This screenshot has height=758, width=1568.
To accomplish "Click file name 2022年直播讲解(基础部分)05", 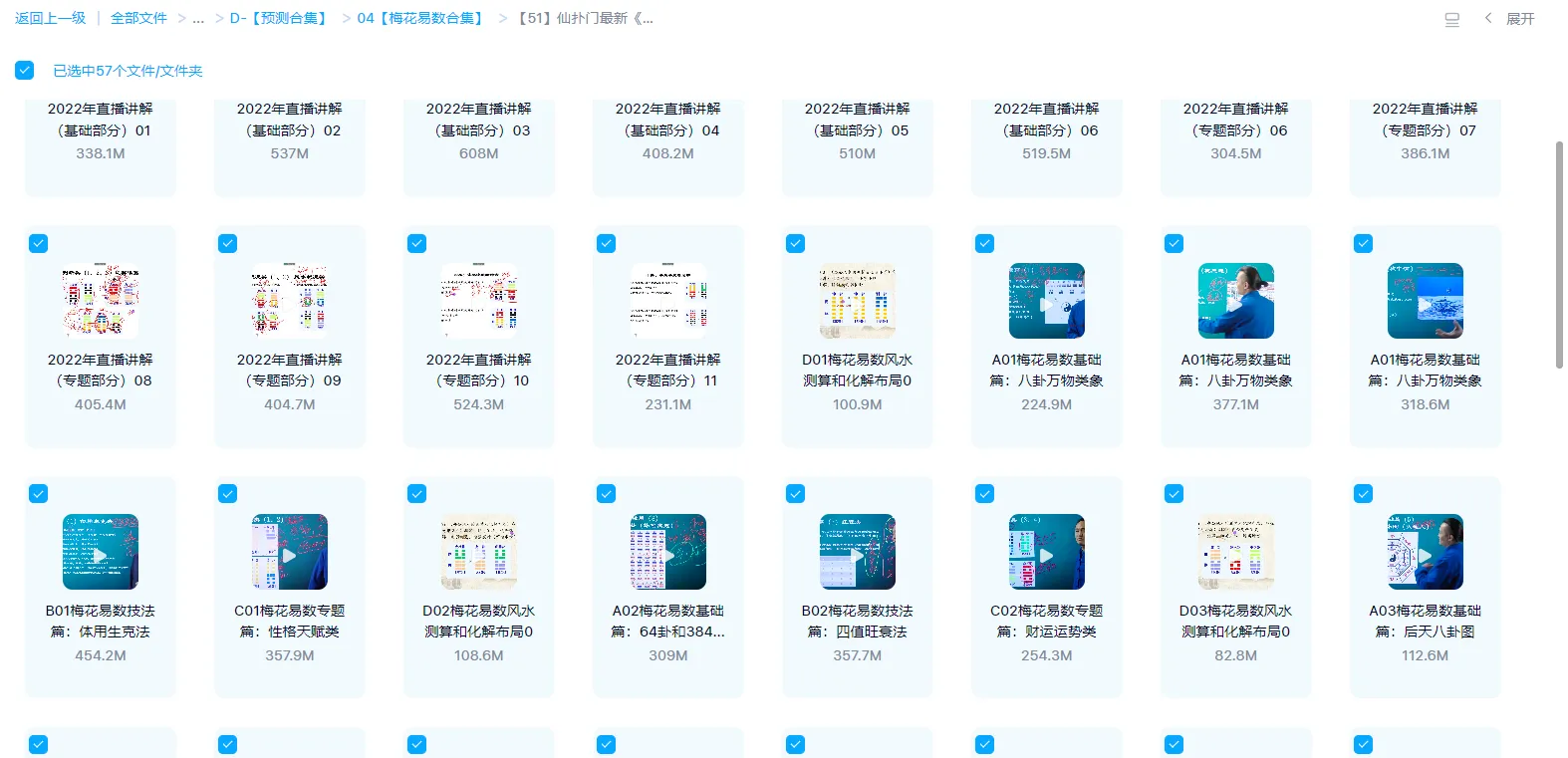I will 858,120.
